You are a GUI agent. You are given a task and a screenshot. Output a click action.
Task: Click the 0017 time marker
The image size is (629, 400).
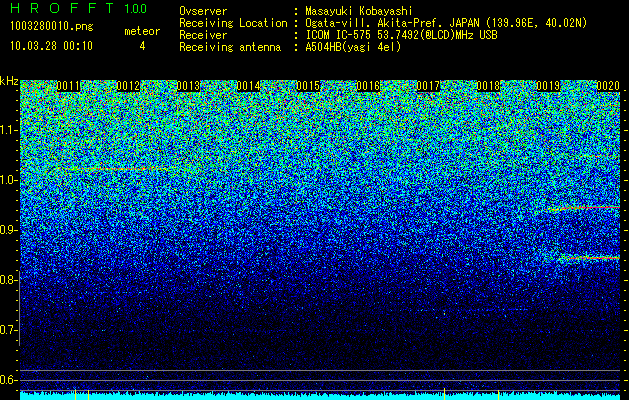point(428,86)
